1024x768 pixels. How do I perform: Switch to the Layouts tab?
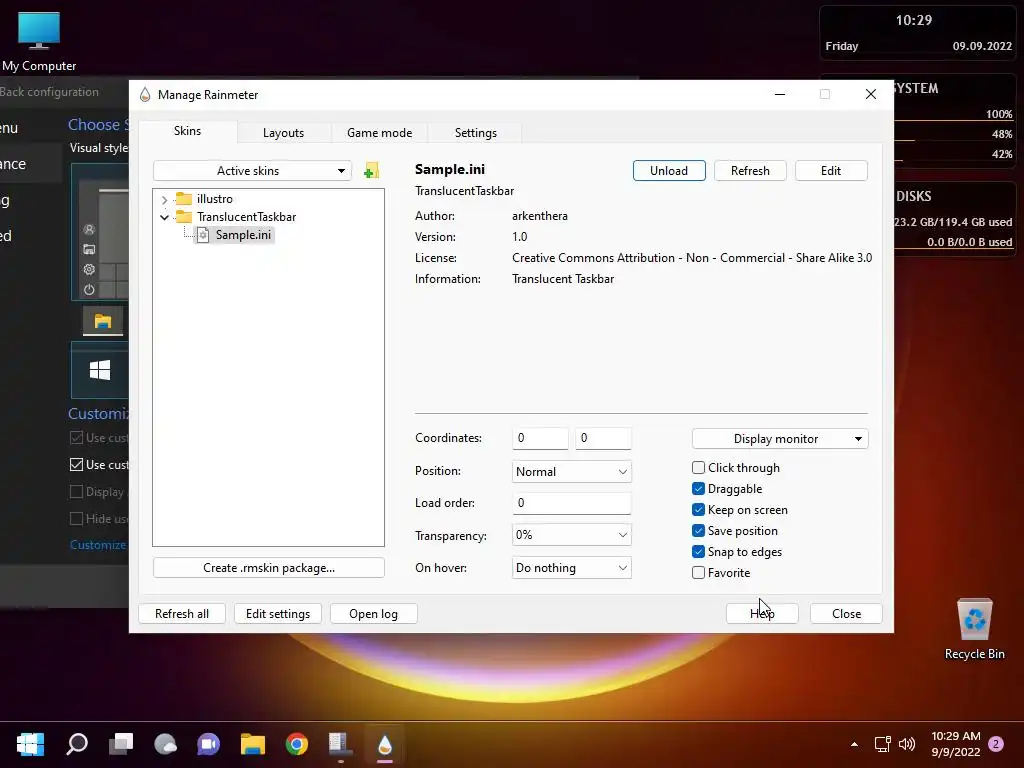pos(283,133)
